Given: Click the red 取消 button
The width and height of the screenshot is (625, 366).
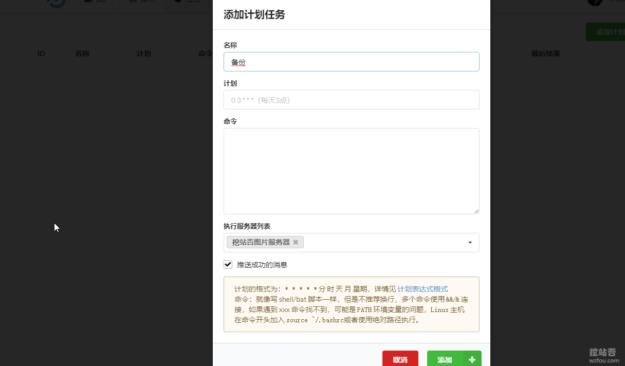Looking at the screenshot, I should pyautogui.click(x=400, y=359).
